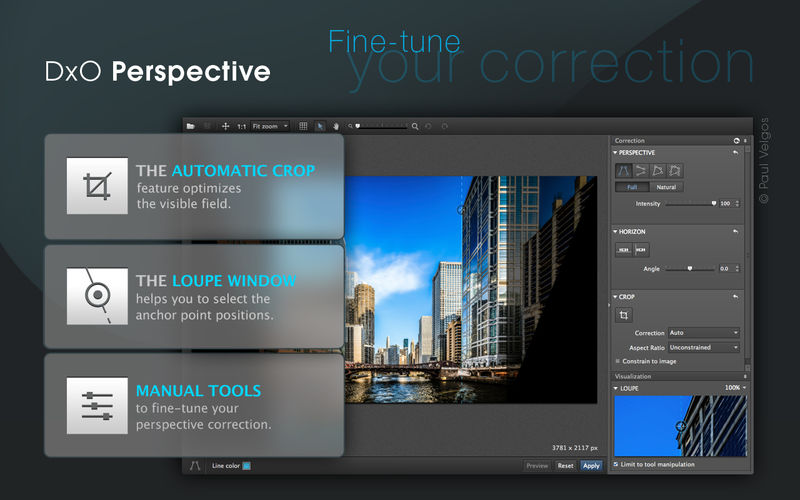Click the Loupe Window feature icon
The width and height of the screenshot is (800, 500).
coord(97,296)
